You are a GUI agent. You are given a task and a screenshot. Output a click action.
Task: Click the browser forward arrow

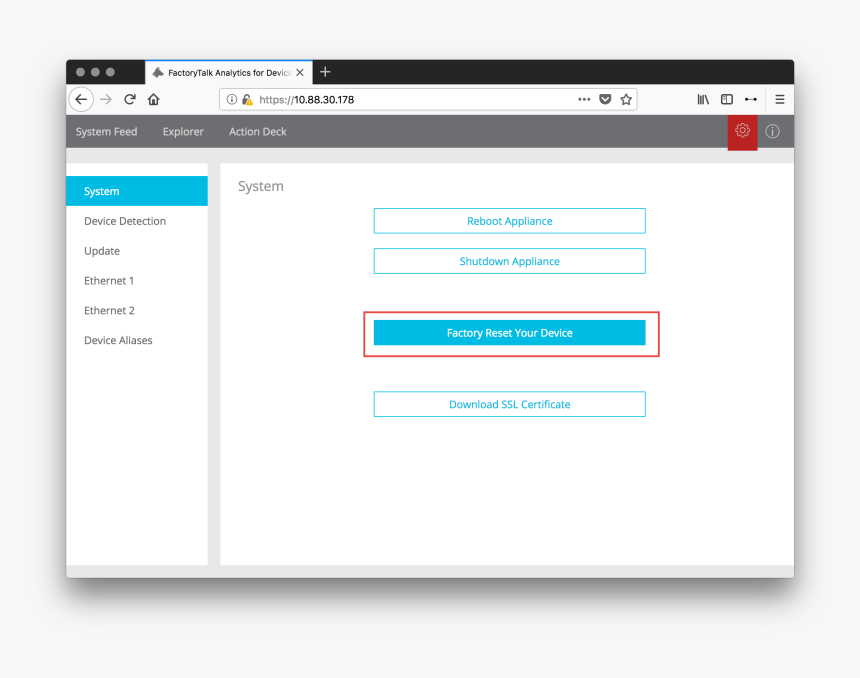tap(106, 99)
